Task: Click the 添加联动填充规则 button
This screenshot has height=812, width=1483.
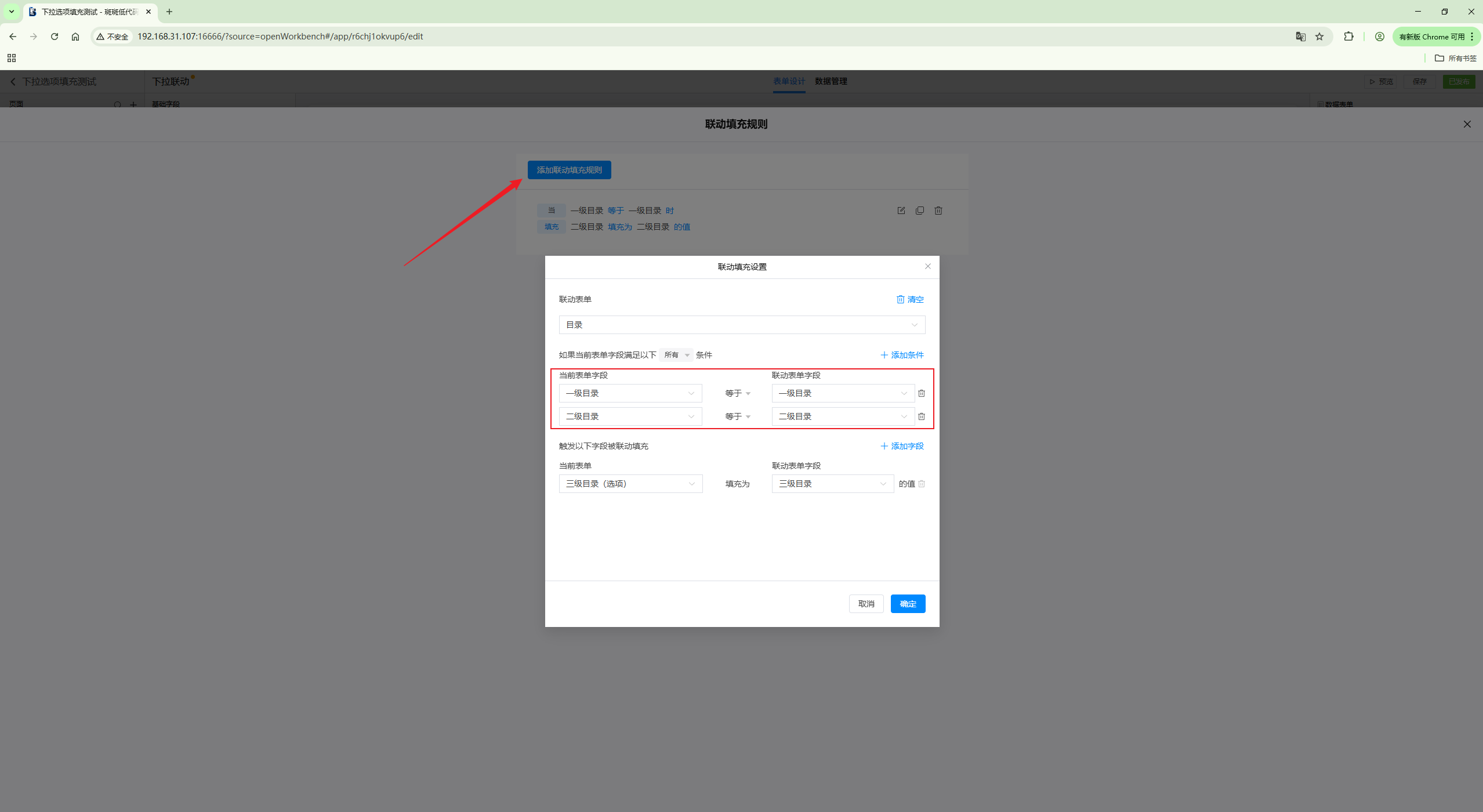Action: point(569,170)
